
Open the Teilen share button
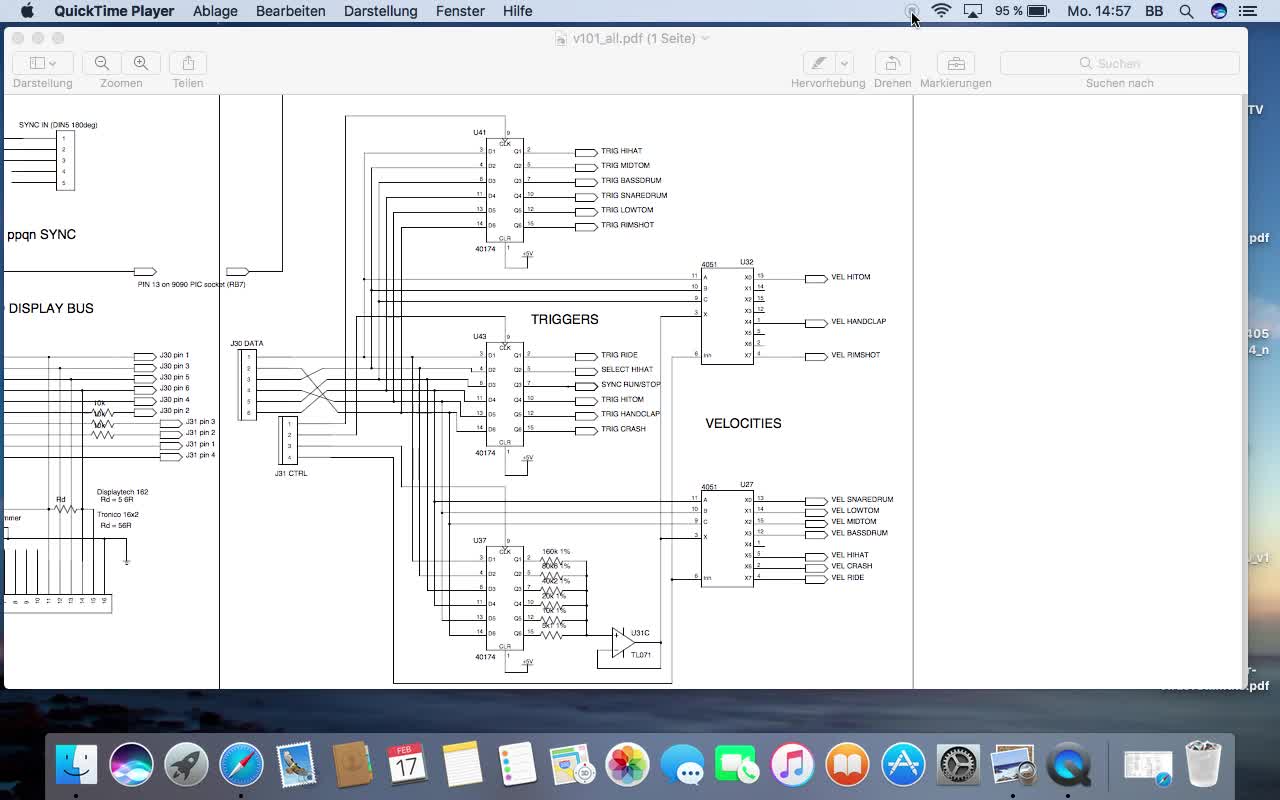pyautogui.click(x=188, y=63)
